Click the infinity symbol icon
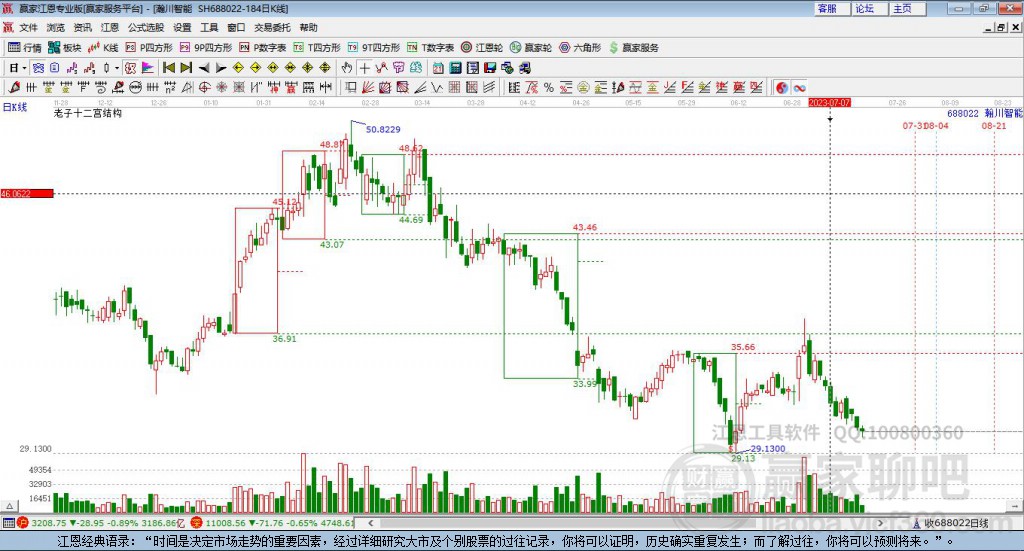 point(799,87)
